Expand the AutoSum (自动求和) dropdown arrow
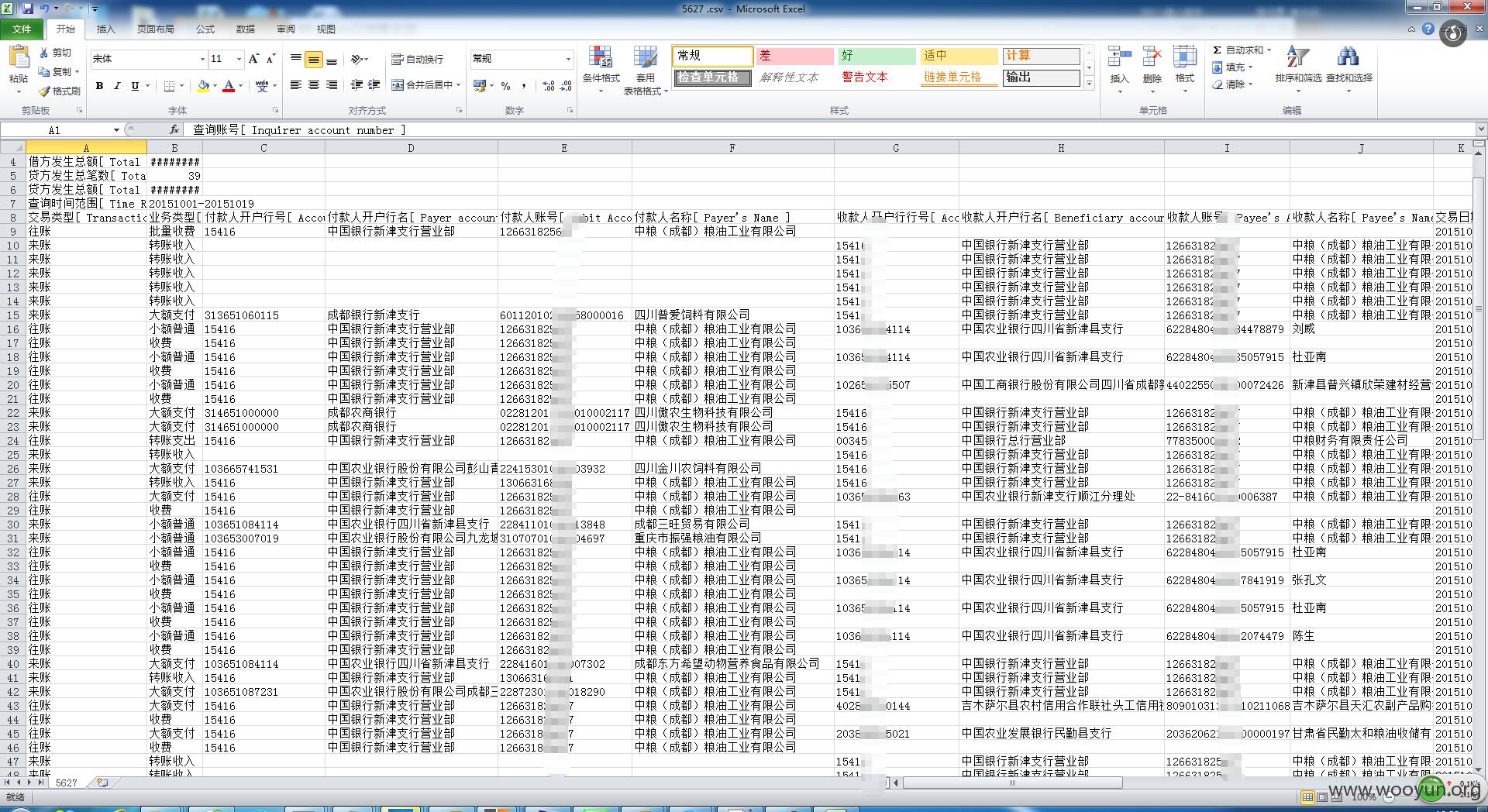Image resolution: width=1488 pixels, height=812 pixels. tap(1269, 50)
